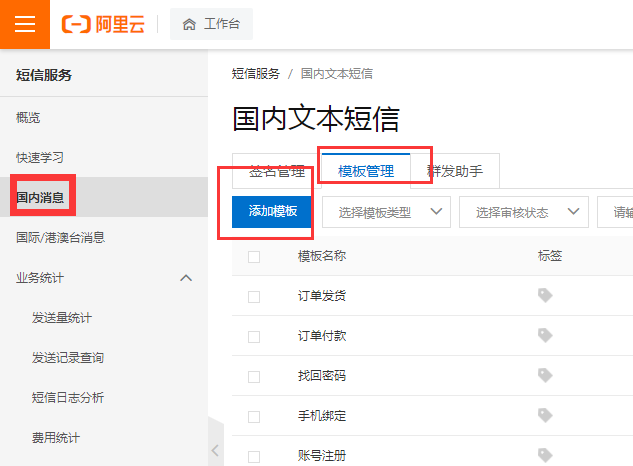Click the search input after status dropdown
633x466 pixels.
[x=615, y=212]
